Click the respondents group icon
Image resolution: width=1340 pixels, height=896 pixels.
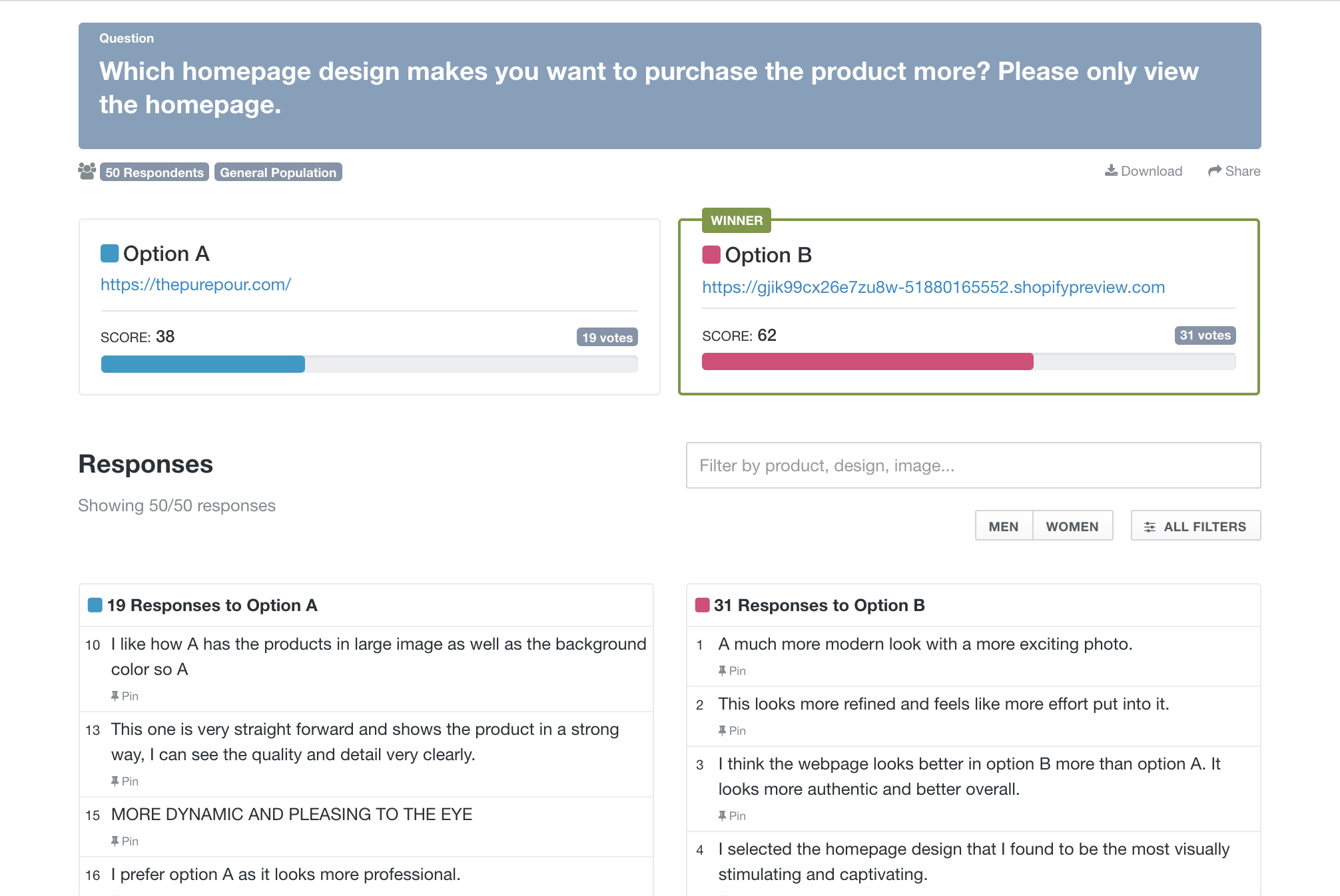[87, 172]
